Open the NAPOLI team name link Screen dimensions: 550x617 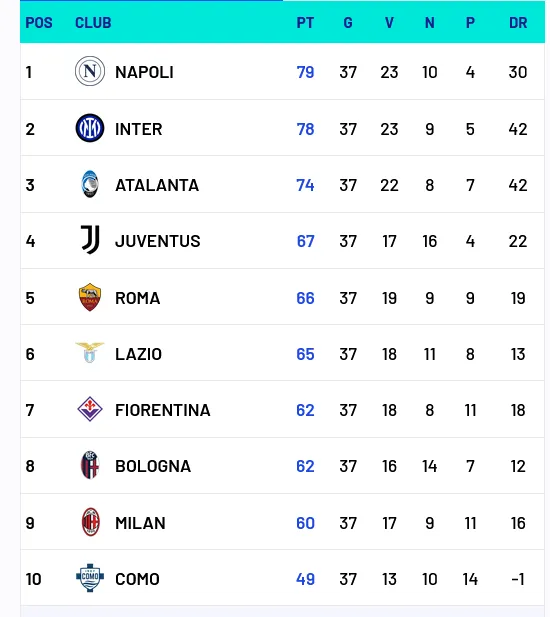144,72
